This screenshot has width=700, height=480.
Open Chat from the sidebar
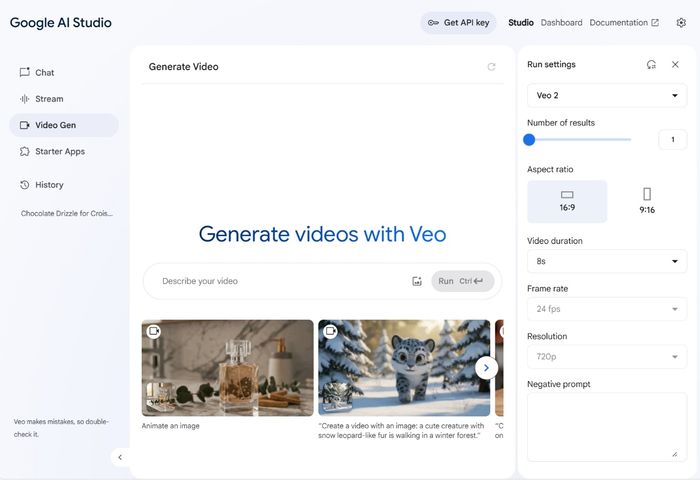(x=45, y=73)
